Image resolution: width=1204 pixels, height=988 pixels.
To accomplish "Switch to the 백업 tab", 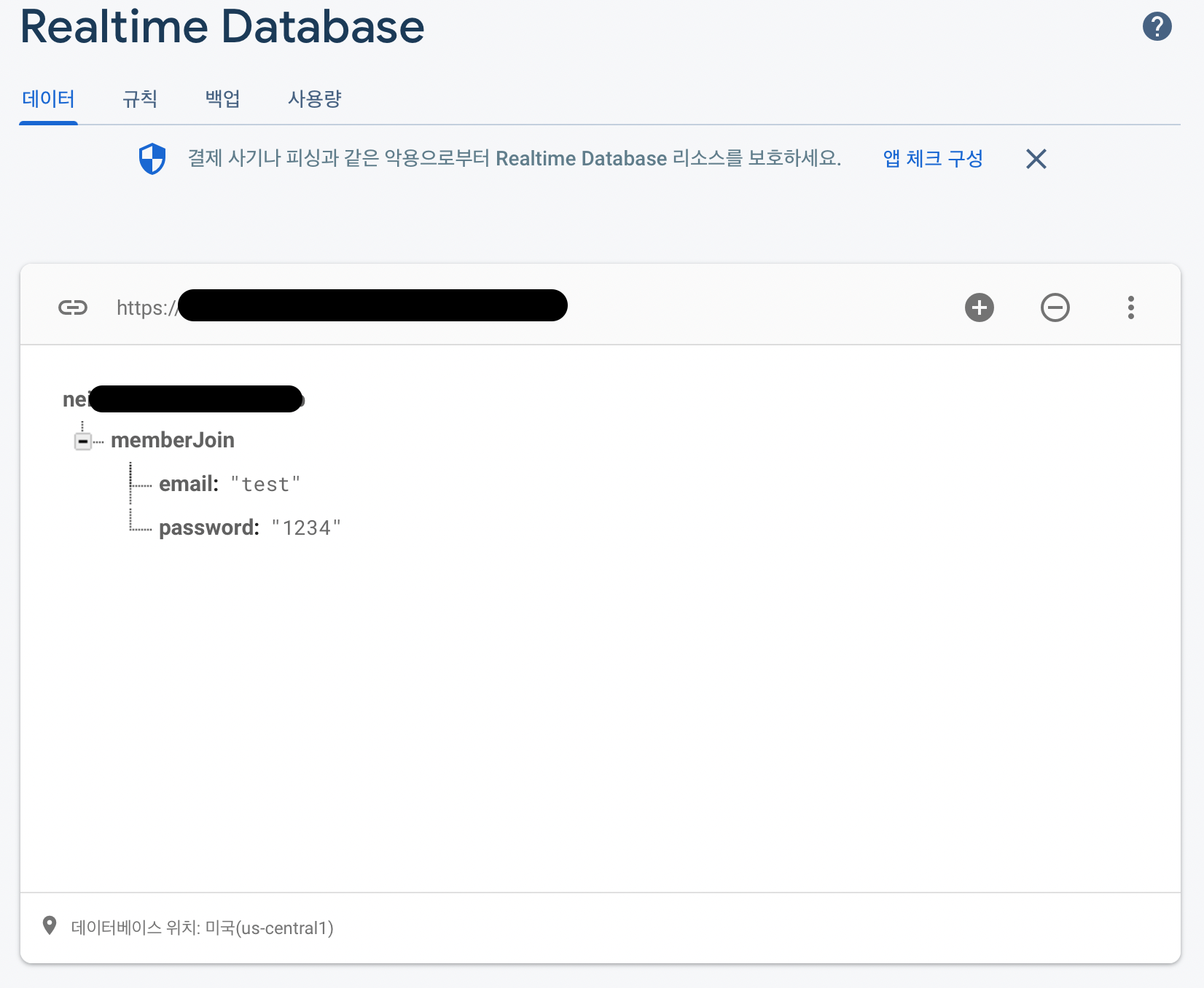I will (x=222, y=99).
